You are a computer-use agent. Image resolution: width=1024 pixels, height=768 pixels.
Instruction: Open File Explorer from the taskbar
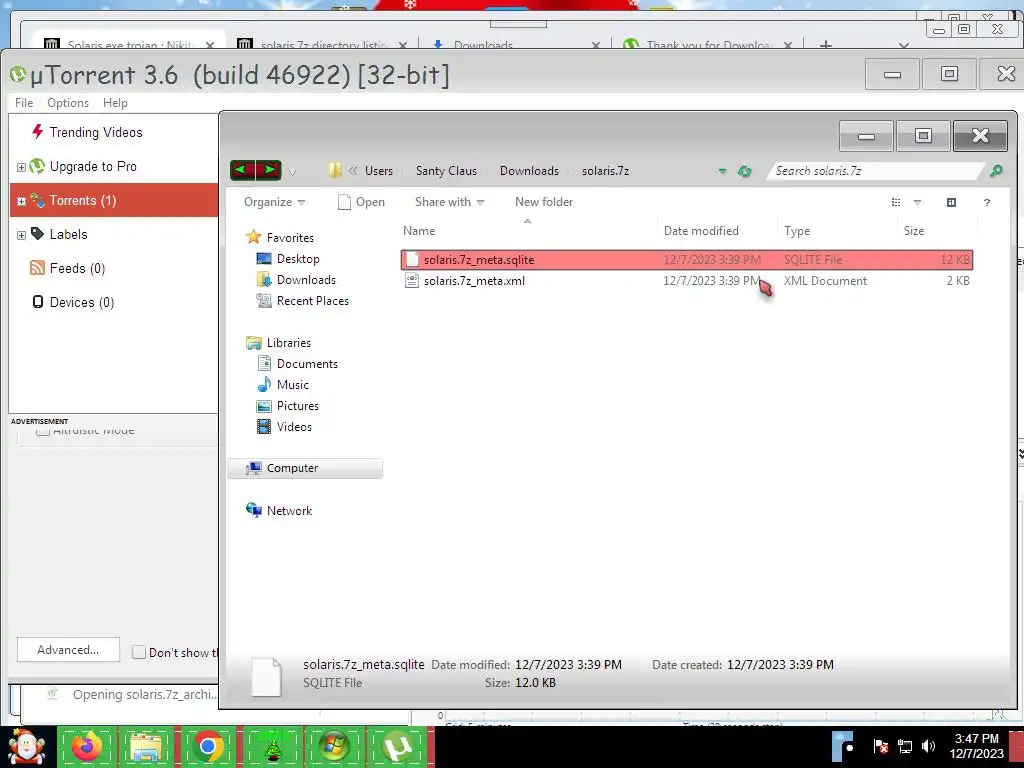coord(146,746)
